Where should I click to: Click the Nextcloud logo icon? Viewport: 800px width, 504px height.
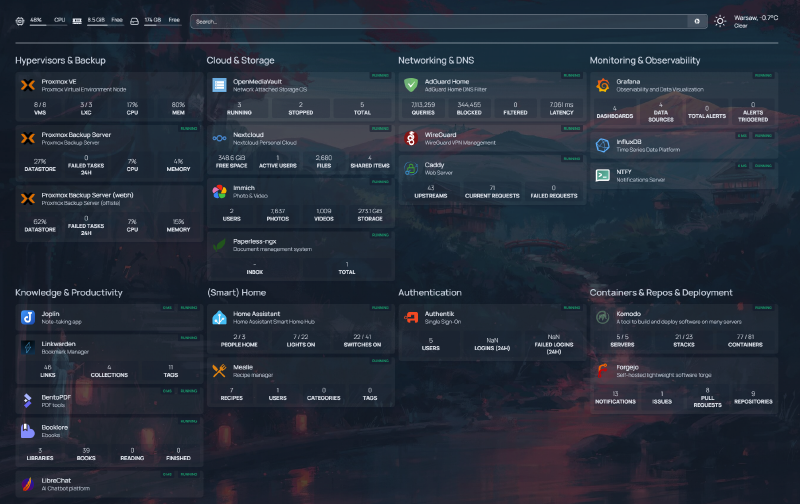point(219,138)
